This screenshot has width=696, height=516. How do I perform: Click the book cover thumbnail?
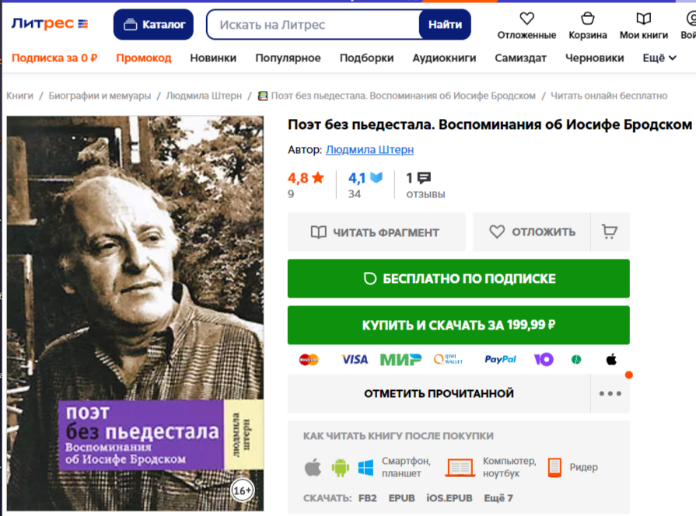pos(135,313)
